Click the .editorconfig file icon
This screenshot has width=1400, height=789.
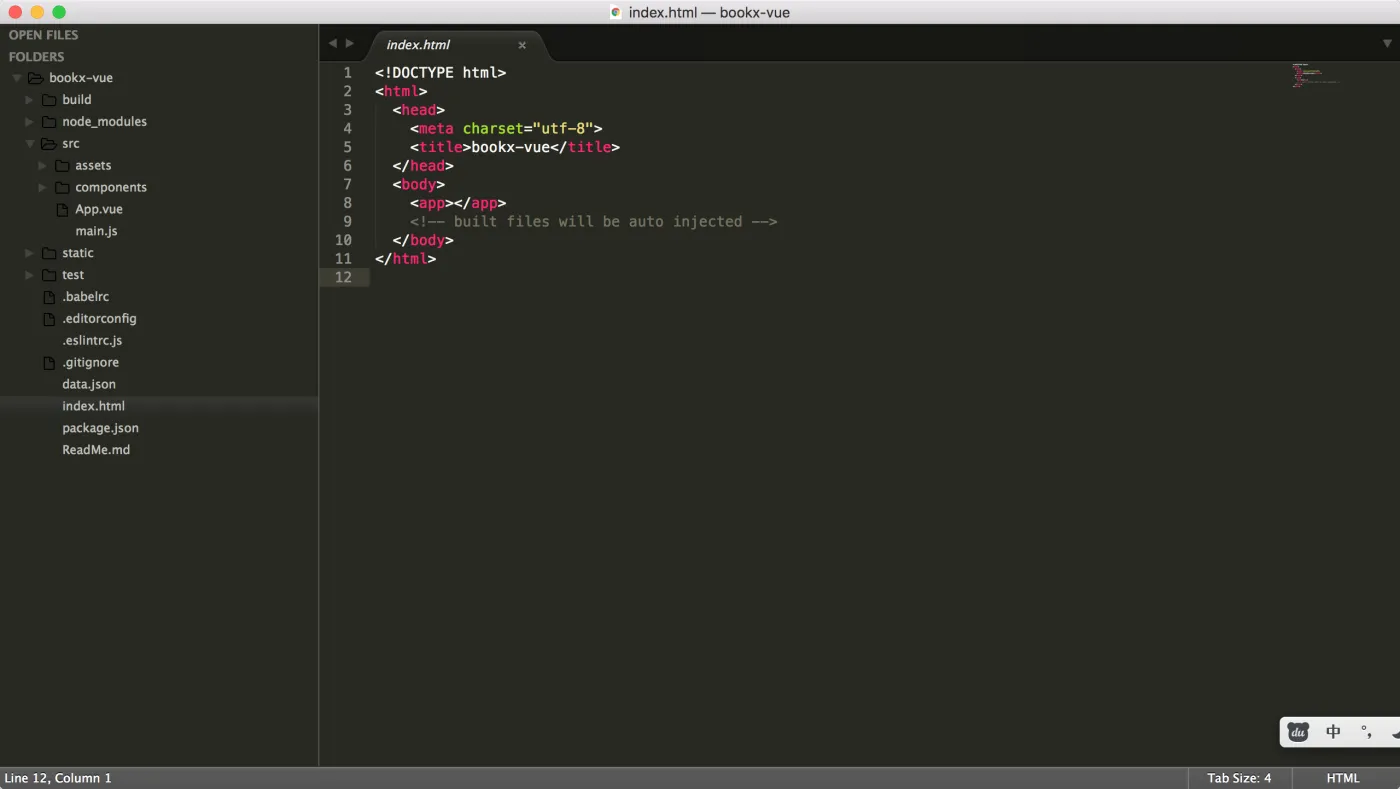tap(49, 319)
